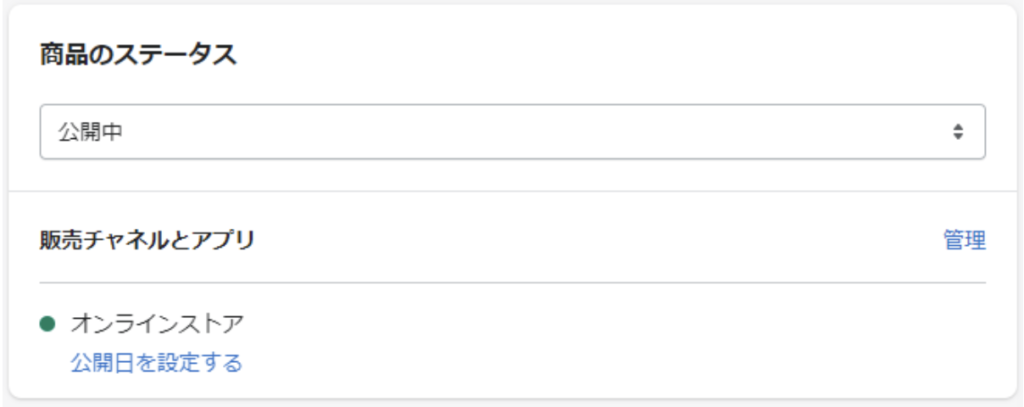Expand the product status selector showing 公開中
This screenshot has width=1024, height=407.
(512, 132)
